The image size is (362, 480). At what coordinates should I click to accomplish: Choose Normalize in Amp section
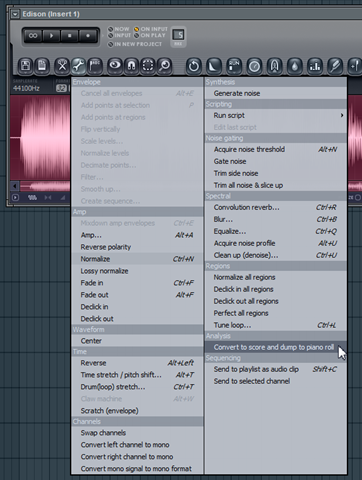(137, 259)
